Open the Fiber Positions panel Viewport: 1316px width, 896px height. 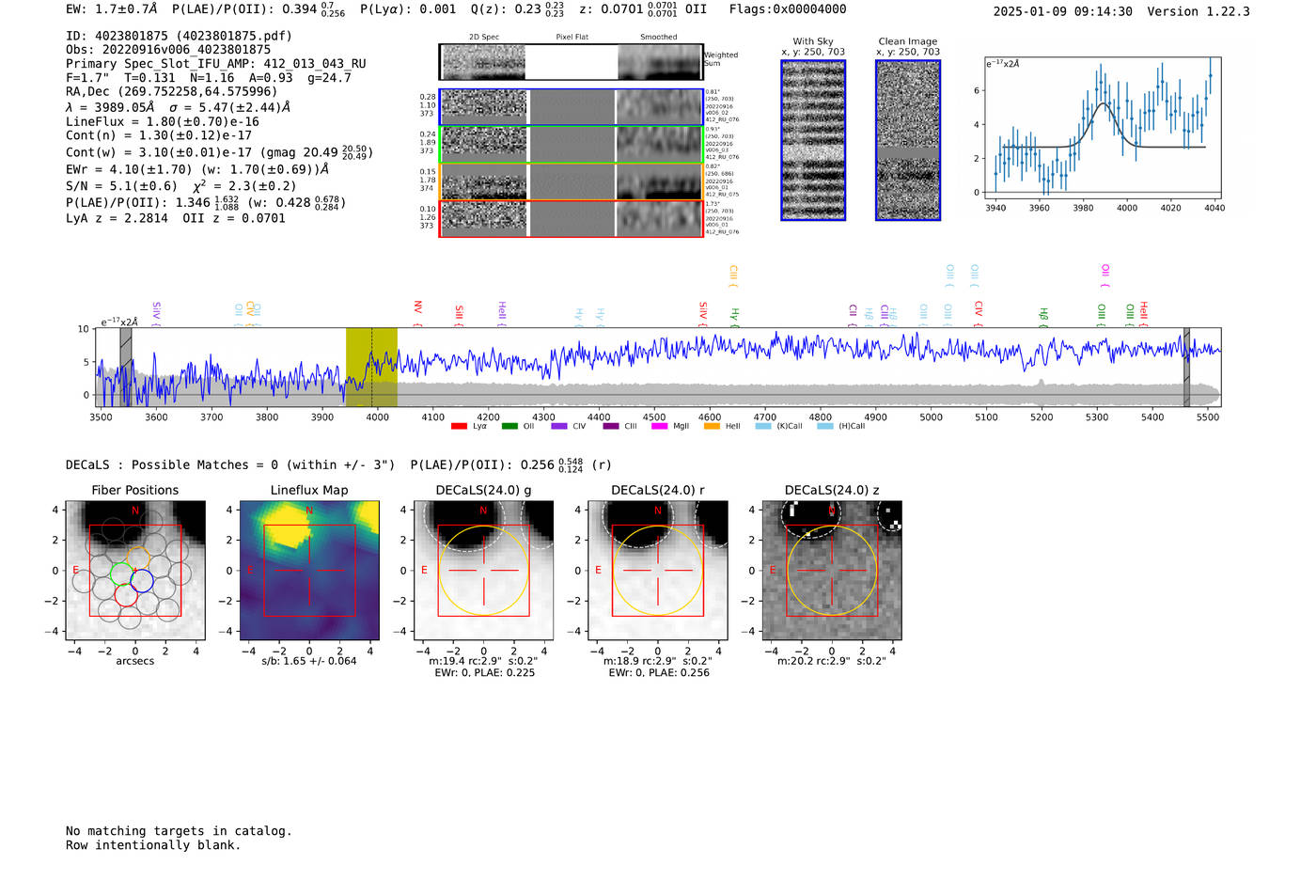pos(135,571)
